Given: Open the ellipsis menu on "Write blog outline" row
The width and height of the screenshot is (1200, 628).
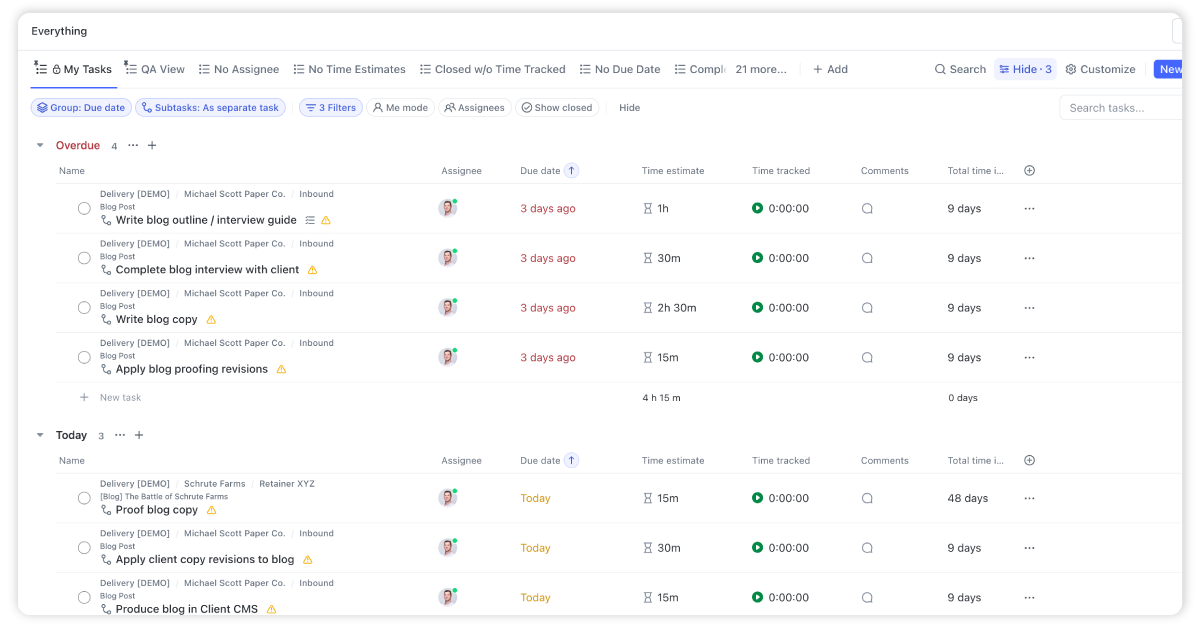Looking at the screenshot, I should click(x=1029, y=208).
